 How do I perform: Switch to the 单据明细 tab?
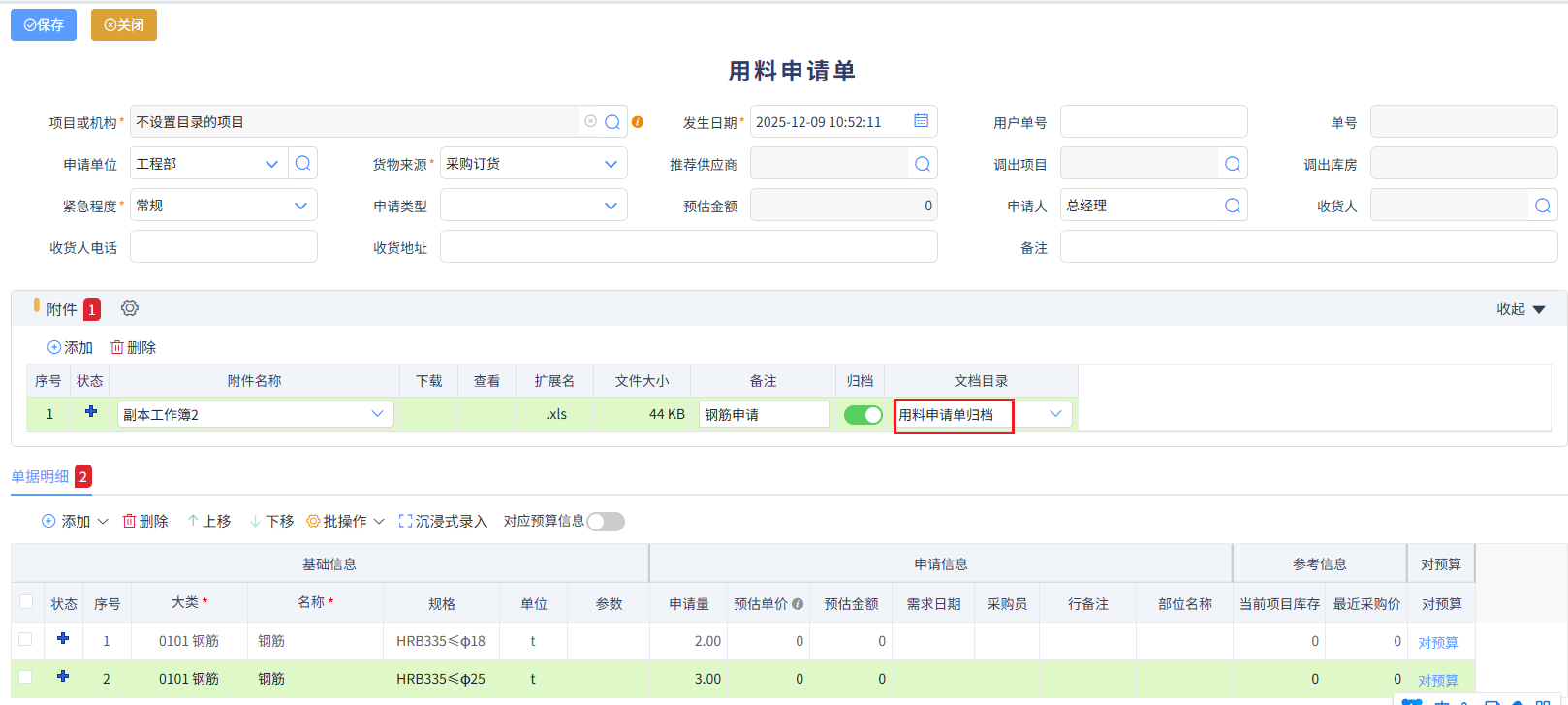tap(41, 476)
